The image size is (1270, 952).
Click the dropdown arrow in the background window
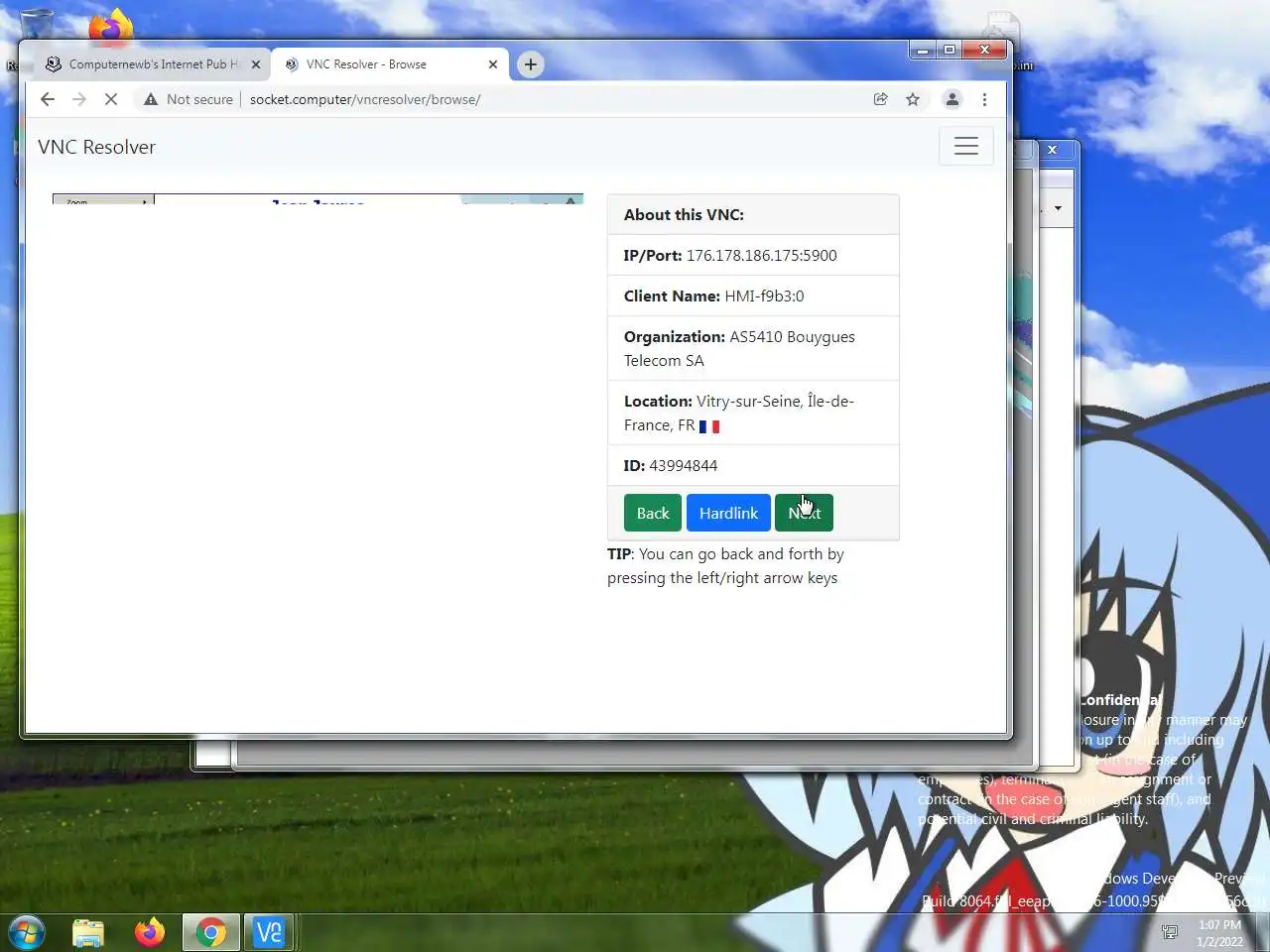[x=1058, y=208]
